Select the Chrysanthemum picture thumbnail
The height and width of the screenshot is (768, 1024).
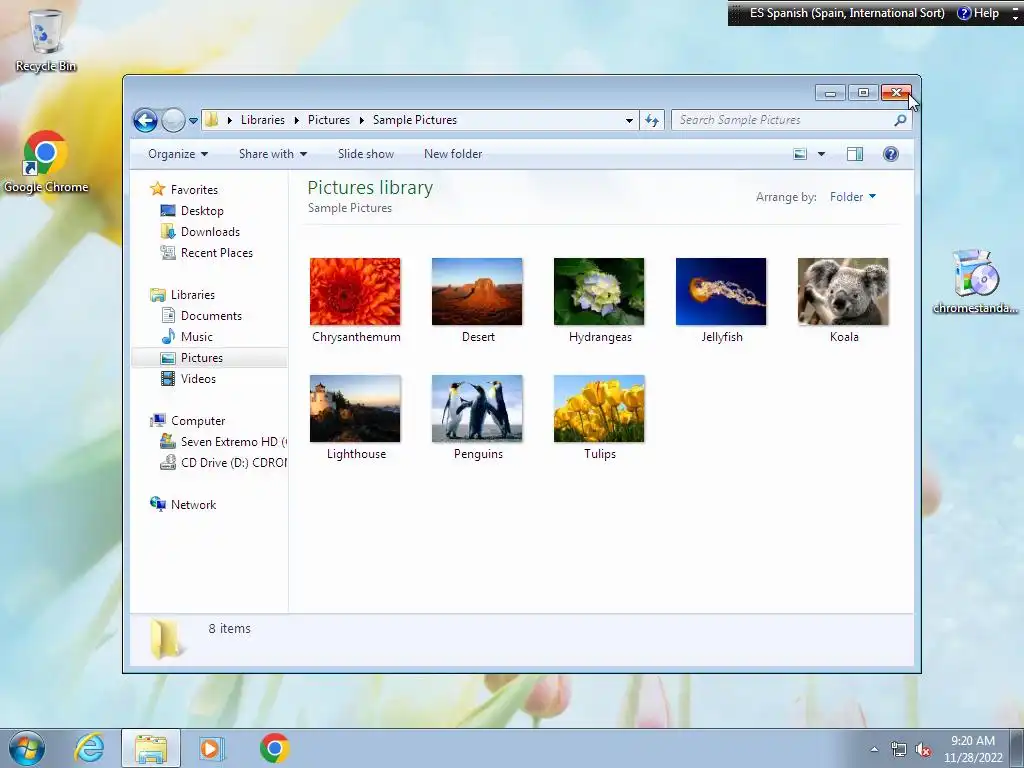tap(355, 291)
